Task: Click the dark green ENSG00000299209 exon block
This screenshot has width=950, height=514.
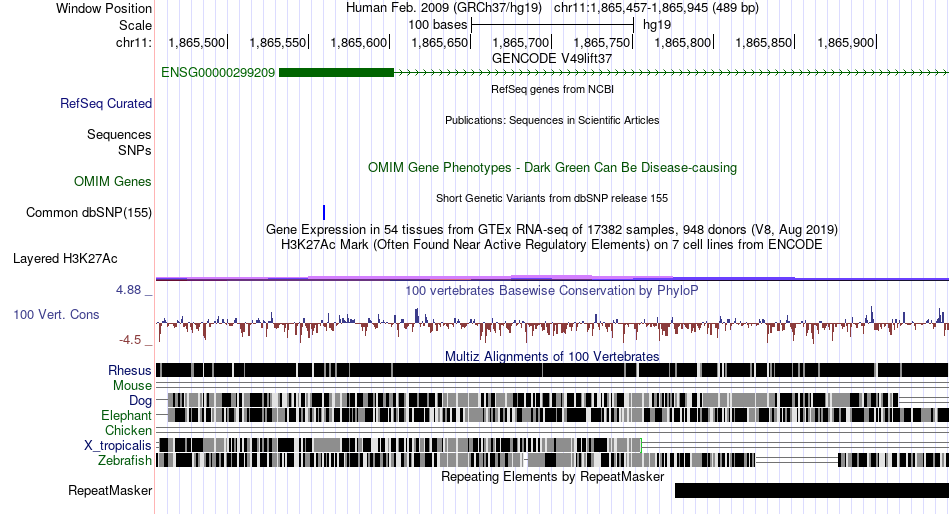Action: (x=336, y=73)
